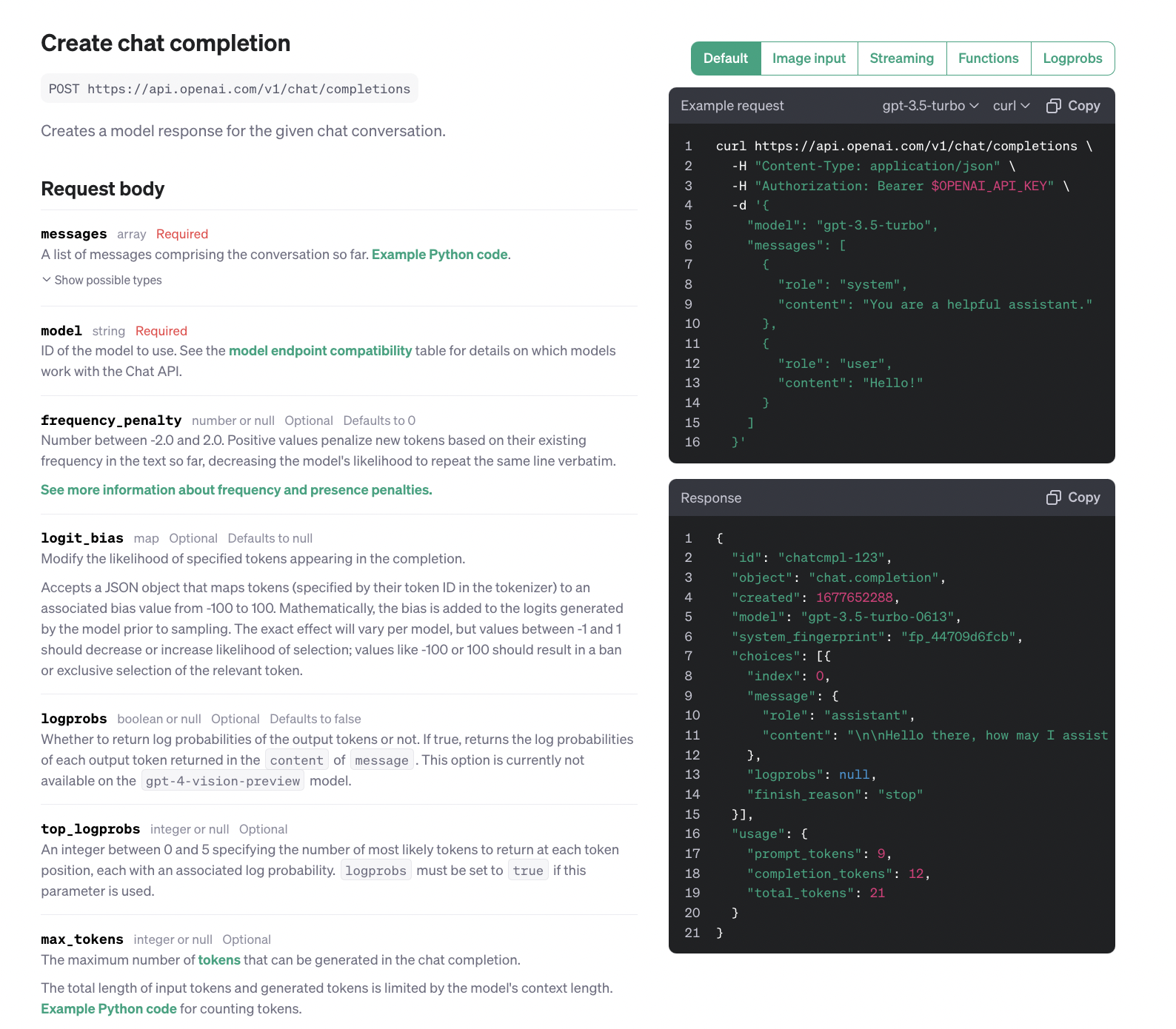Switch to the Logprobs tab
This screenshot has width=1176, height=1029.
(1072, 58)
